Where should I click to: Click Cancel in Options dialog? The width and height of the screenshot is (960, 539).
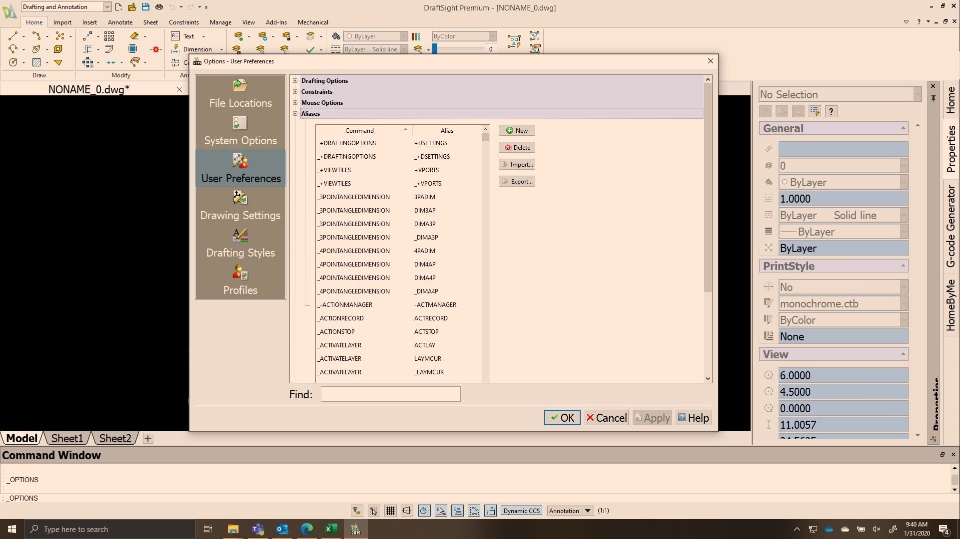pyautogui.click(x=606, y=418)
